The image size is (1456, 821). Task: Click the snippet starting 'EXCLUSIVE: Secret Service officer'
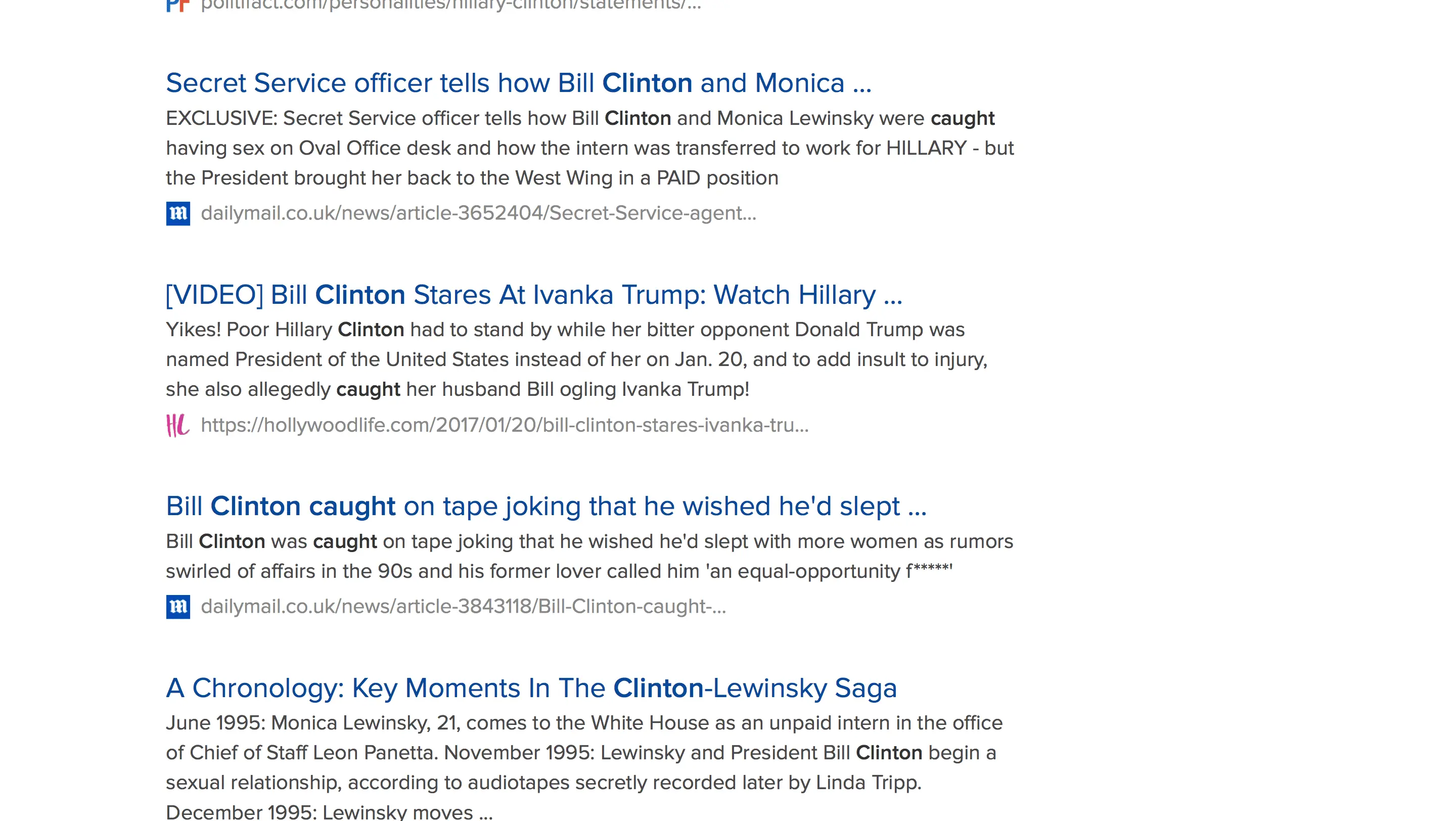(x=589, y=148)
